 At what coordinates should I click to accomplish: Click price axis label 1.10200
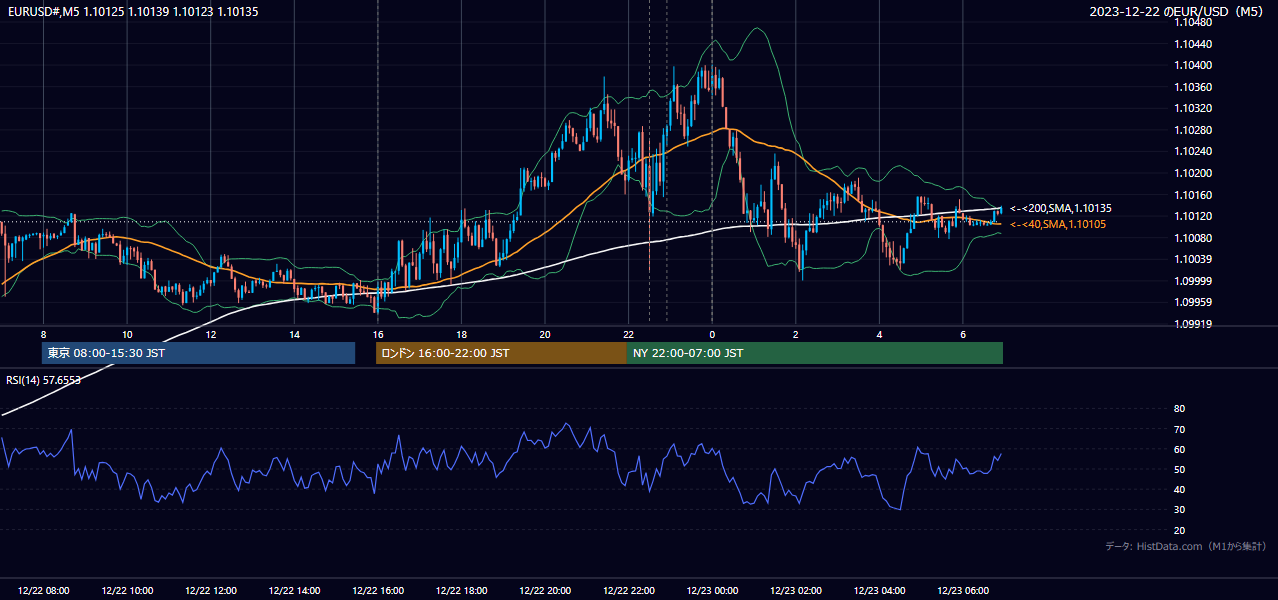coord(1195,173)
